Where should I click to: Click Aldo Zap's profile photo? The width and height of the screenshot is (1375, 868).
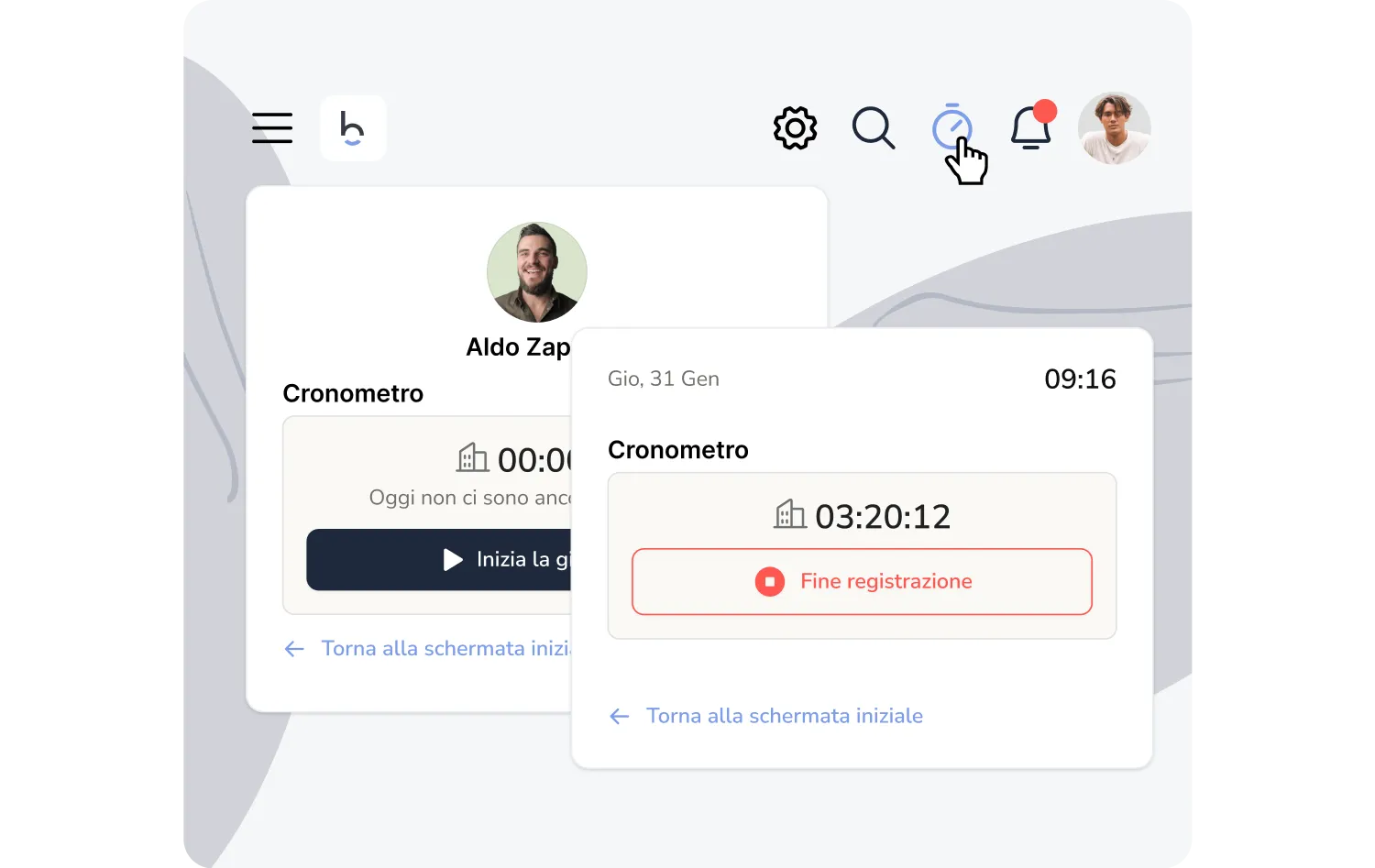click(x=537, y=272)
